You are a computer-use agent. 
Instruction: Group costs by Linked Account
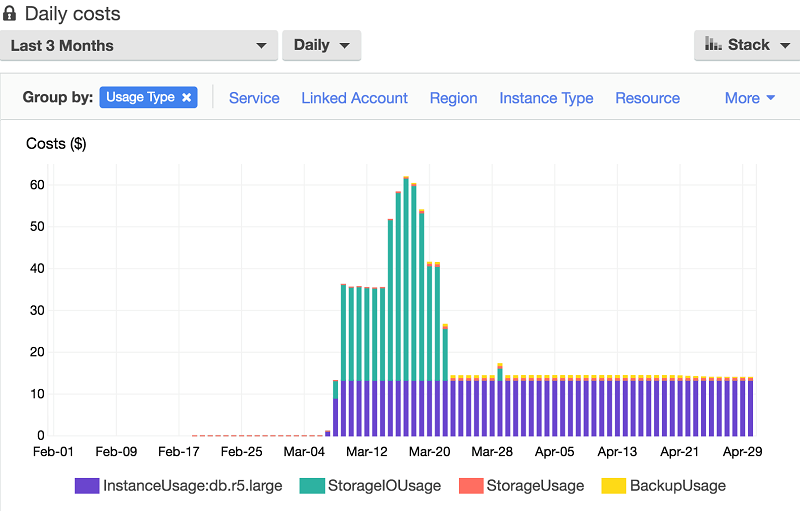pos(354,98)
